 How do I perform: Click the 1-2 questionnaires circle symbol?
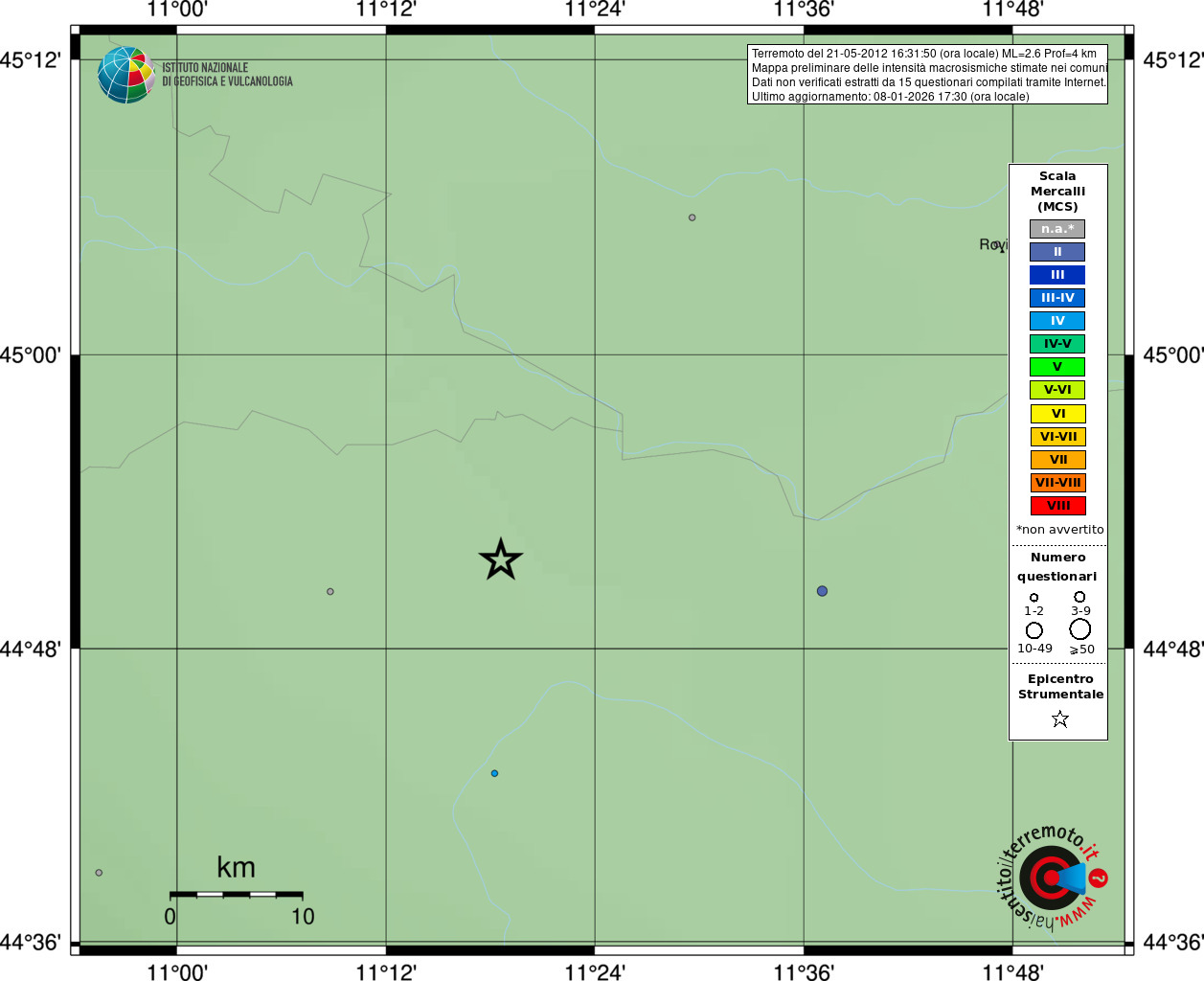click(x=1034, y=598)
